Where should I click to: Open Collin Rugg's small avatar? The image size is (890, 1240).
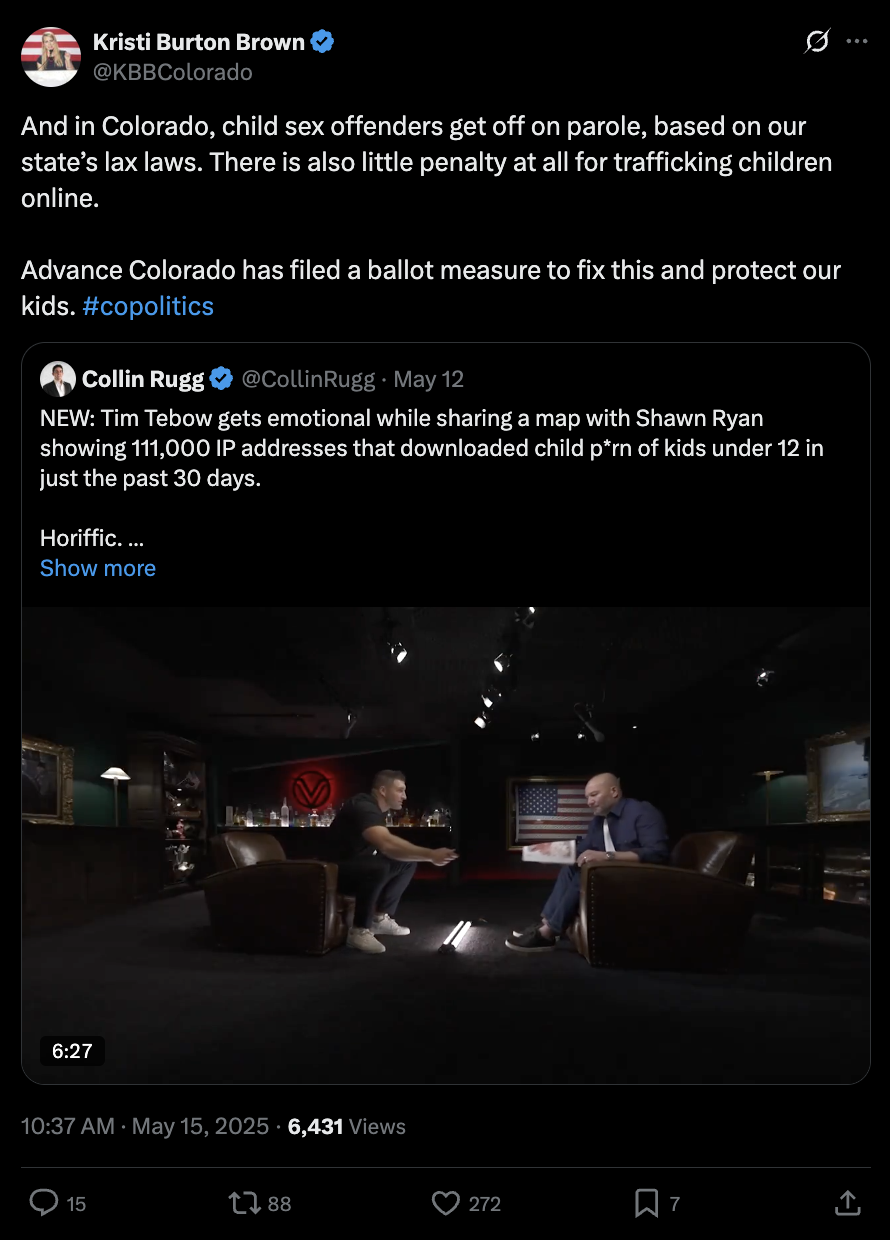coord(58,379)
